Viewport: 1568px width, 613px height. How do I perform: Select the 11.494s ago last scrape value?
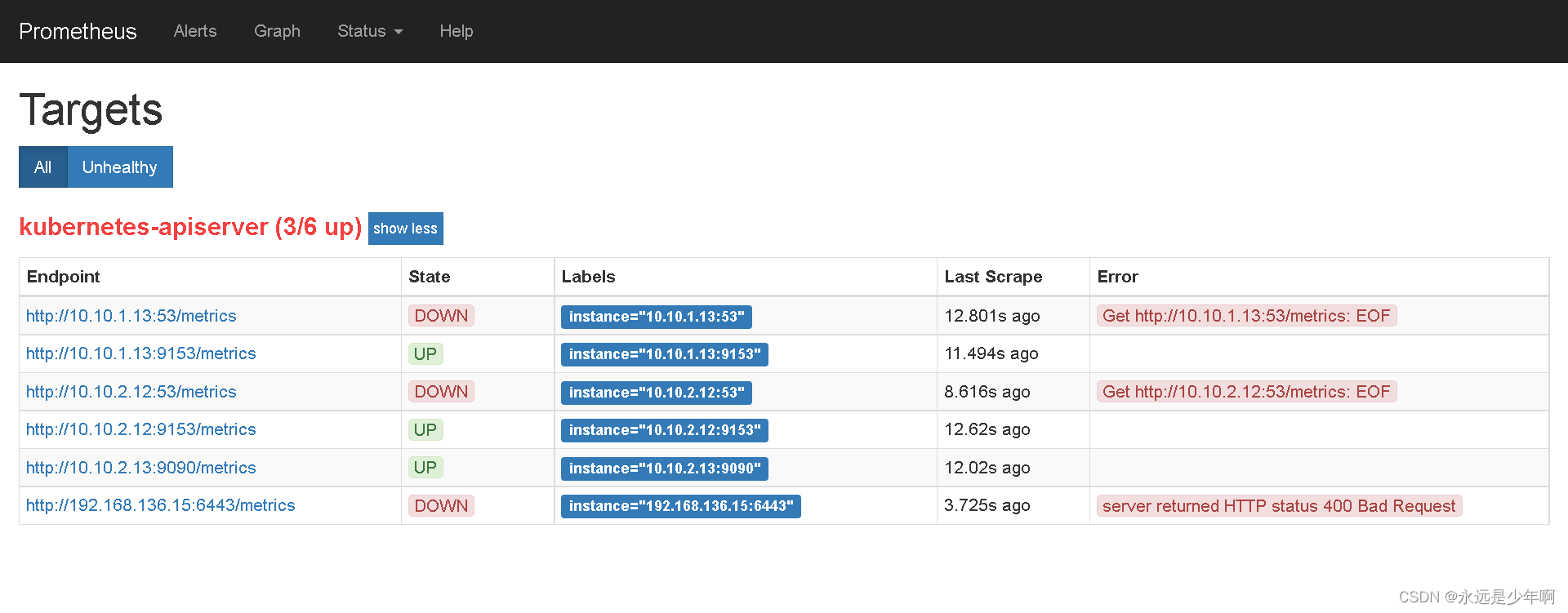991,353
